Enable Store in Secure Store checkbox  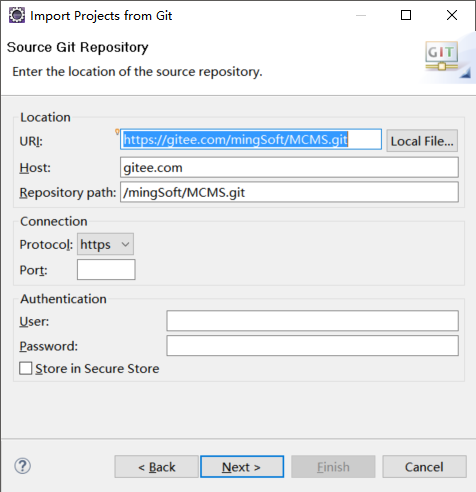[x=26, y=368]
